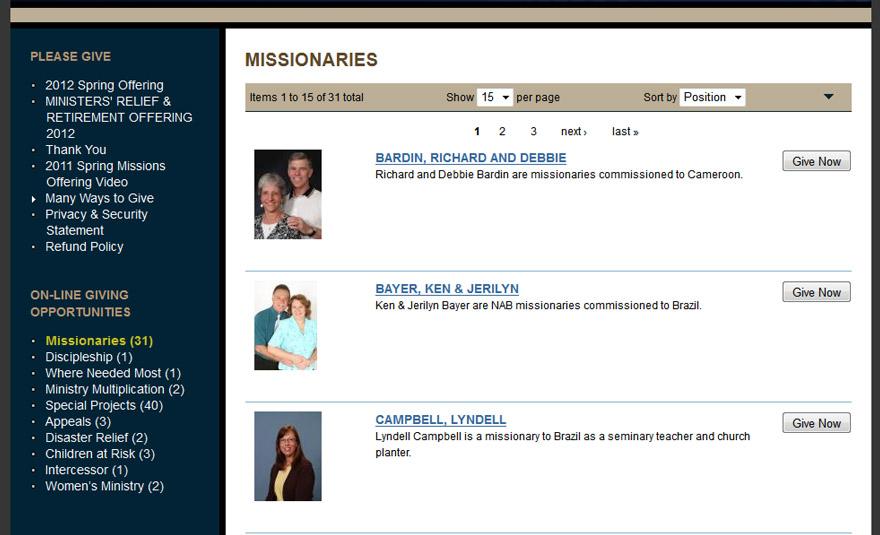Go to results page 3
Viewport: 880px width, 535px height.
point(533,131)
